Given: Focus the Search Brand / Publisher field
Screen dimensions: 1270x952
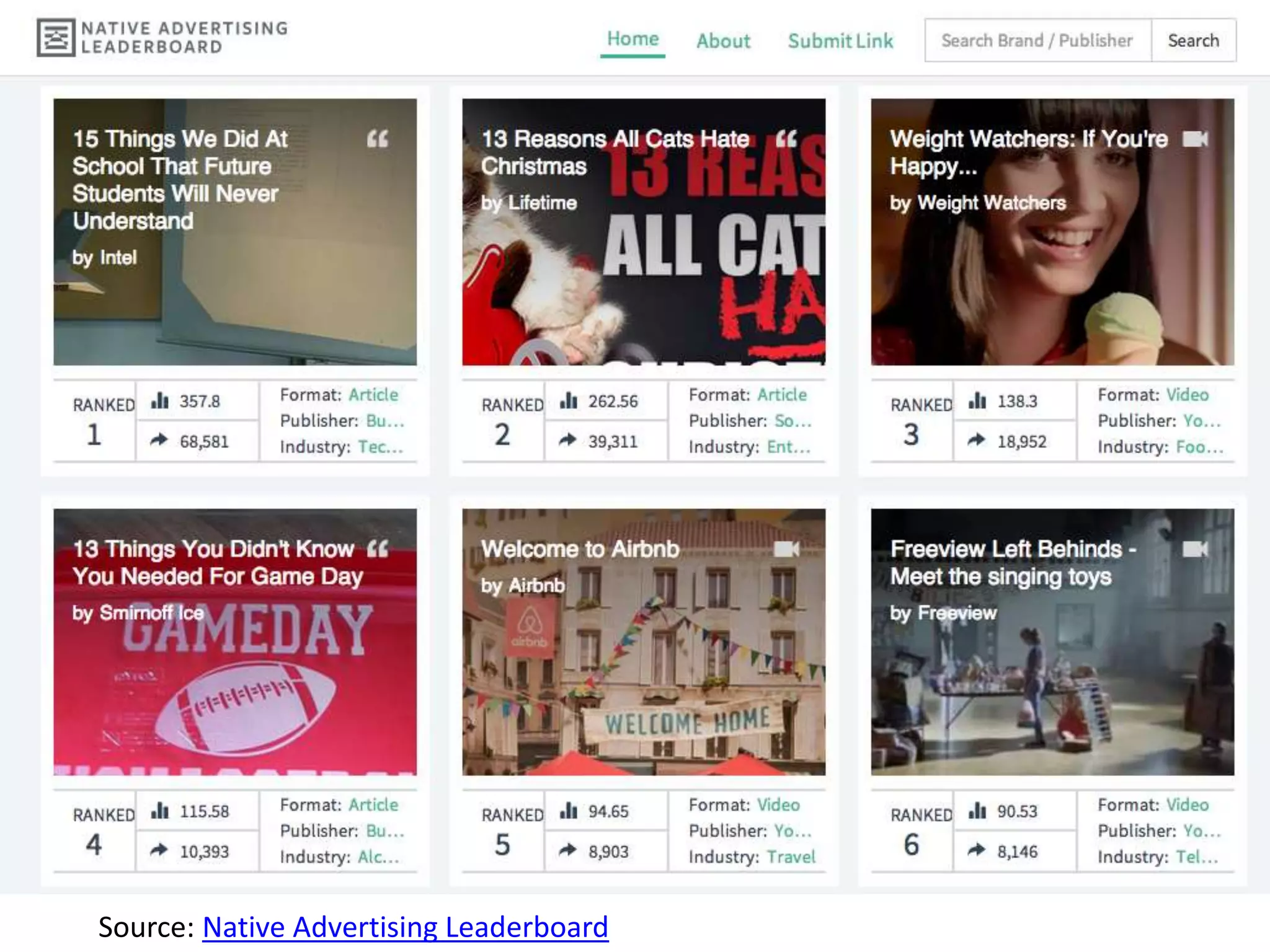Looking at the screenshot, I should pos(1037,41).
